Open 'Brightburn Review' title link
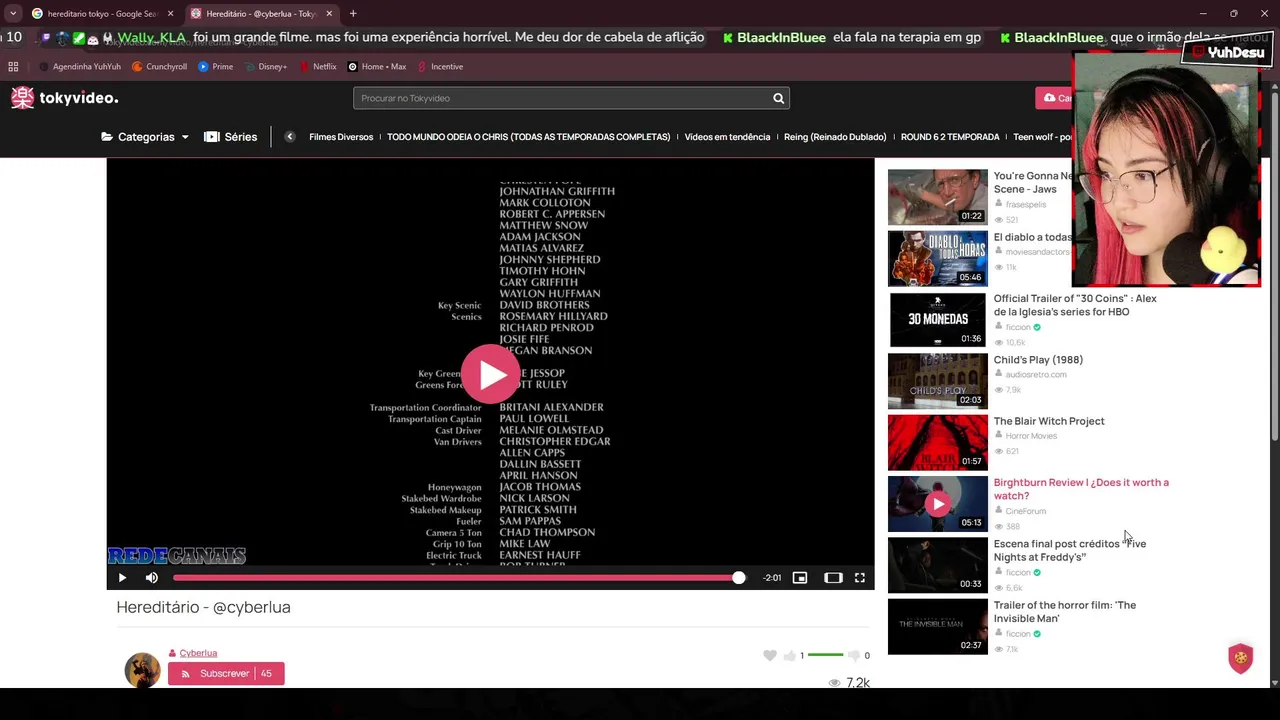Viewport: 1280px width, 720px height. click(1081, 489)
